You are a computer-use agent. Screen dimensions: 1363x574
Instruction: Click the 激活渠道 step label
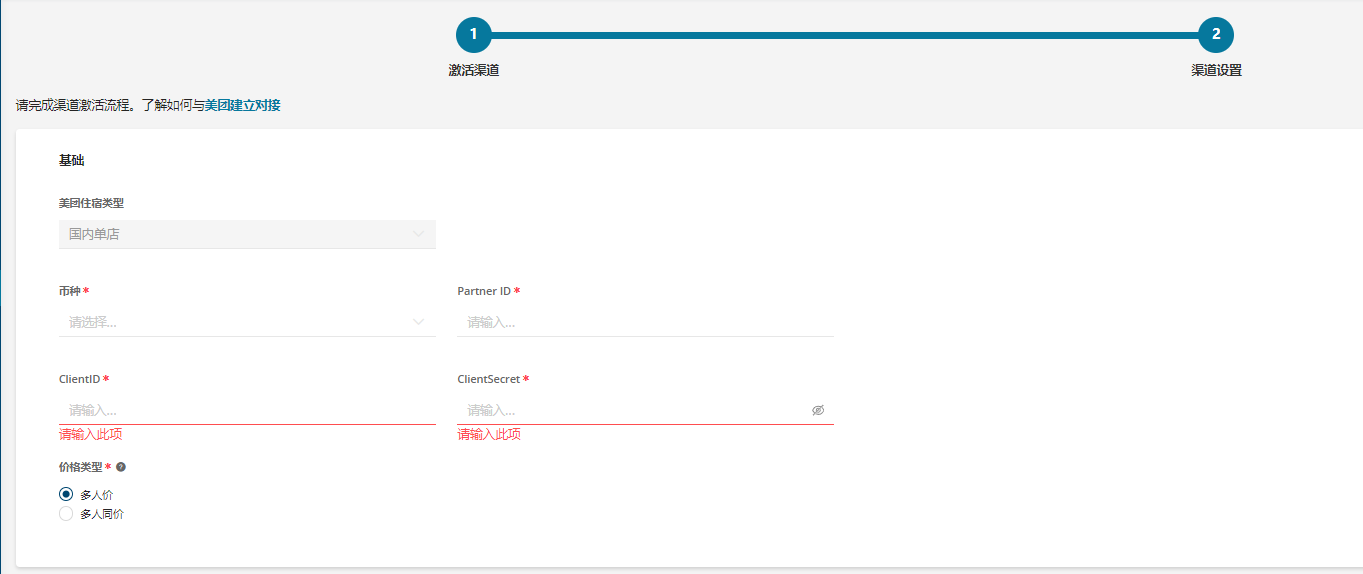point(474,71)
